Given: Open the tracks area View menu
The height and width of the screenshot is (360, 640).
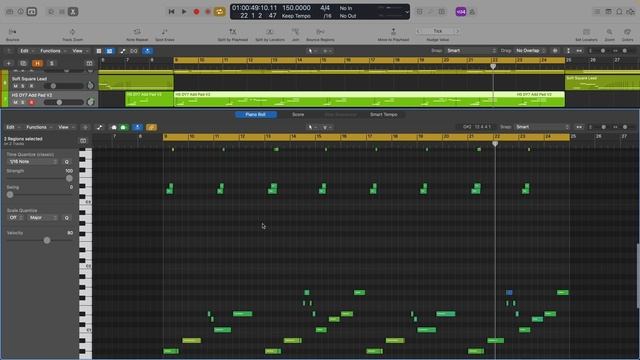Looking at the screenshot, I should 79,51.
